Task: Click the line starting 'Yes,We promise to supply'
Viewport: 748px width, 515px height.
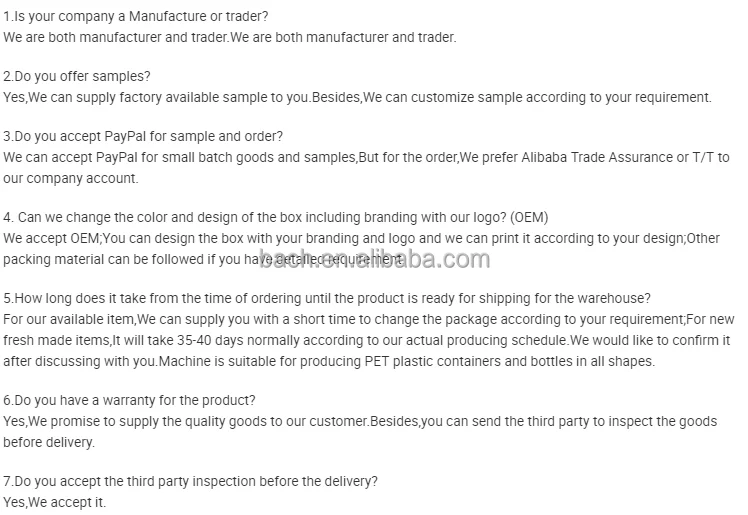Action: [x=360, y=421]
